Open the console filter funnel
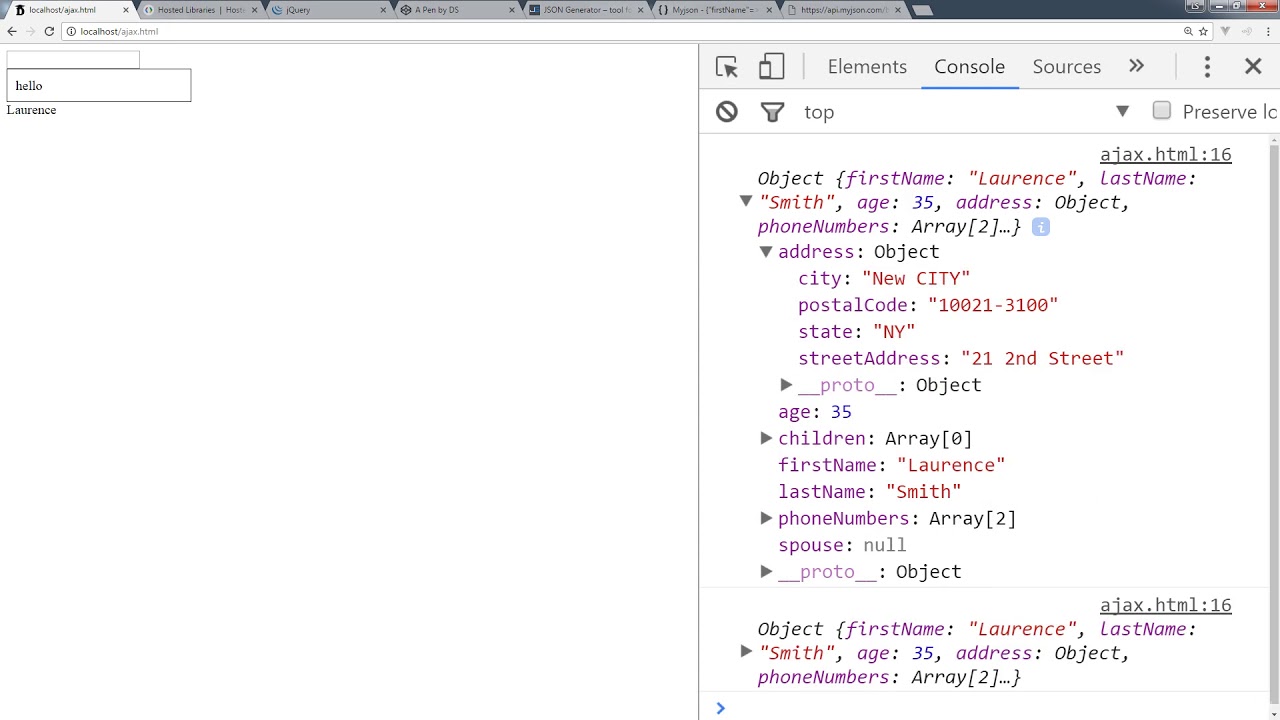 [772, 112]
